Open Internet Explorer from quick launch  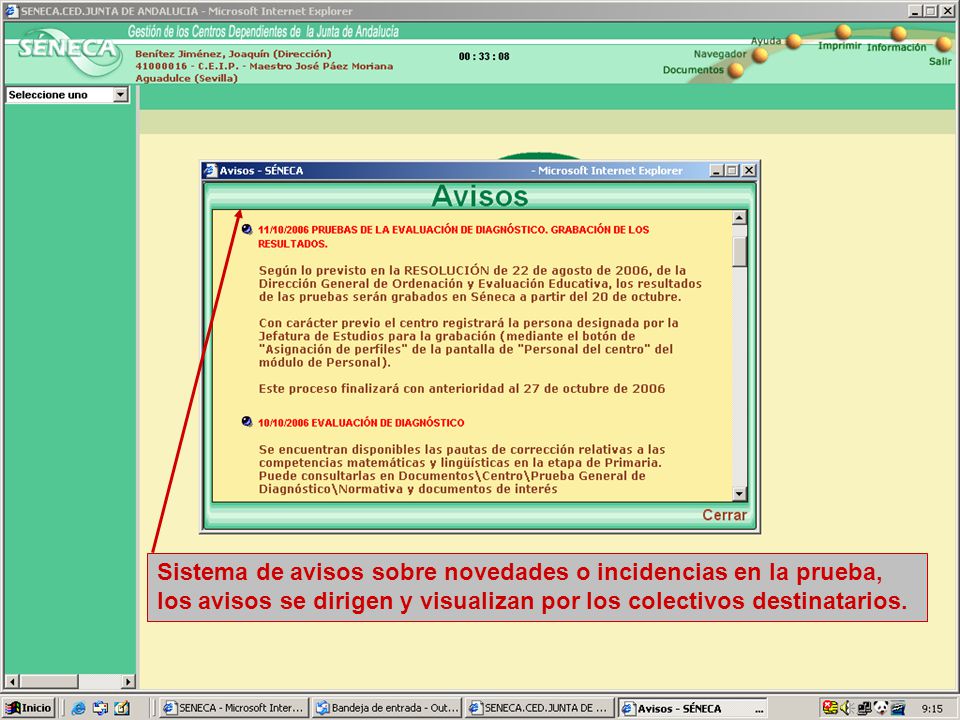point(78,708)
